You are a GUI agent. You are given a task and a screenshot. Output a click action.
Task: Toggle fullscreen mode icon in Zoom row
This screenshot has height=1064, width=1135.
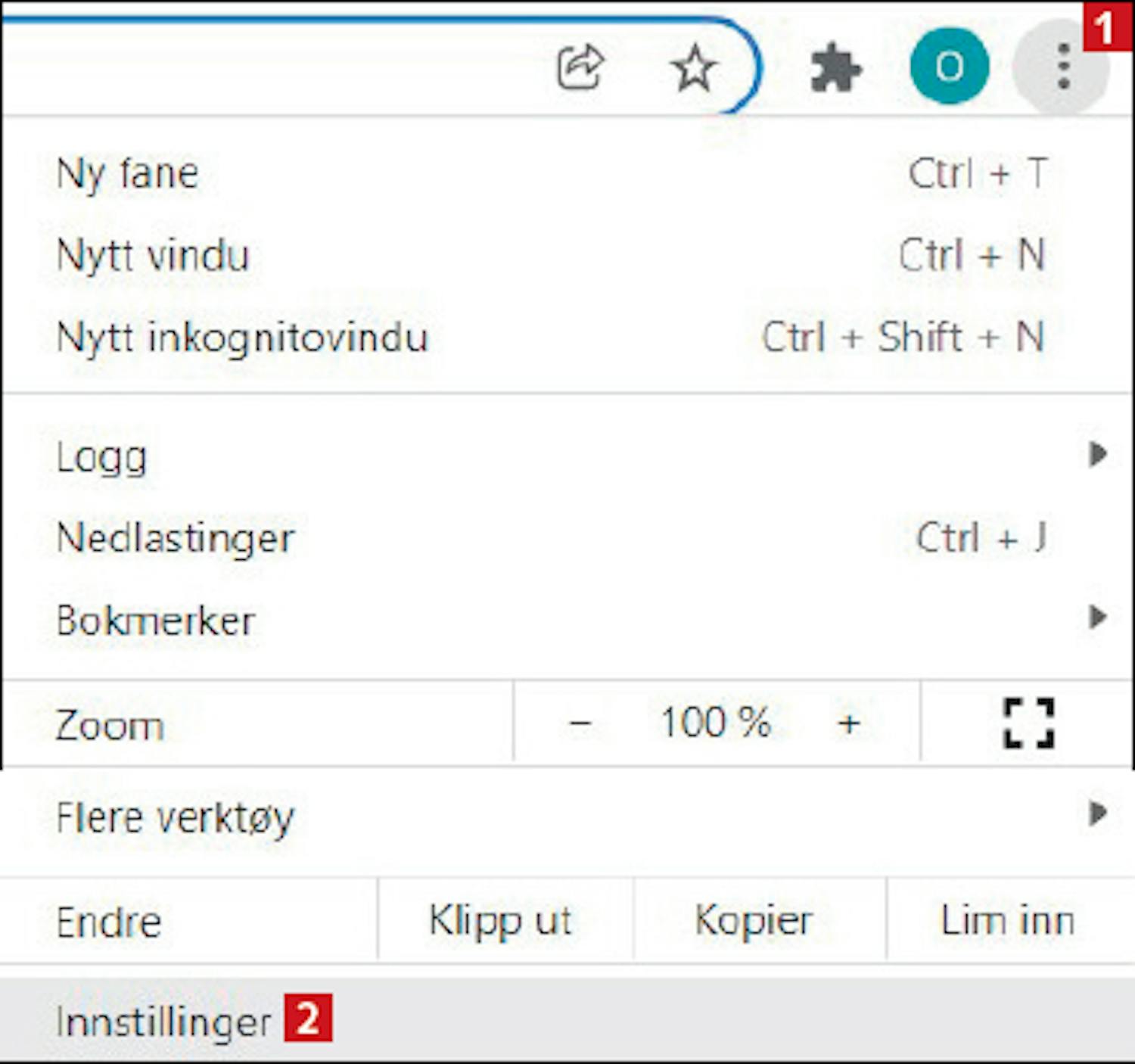pyautogui.click(x=1028, y=723)
